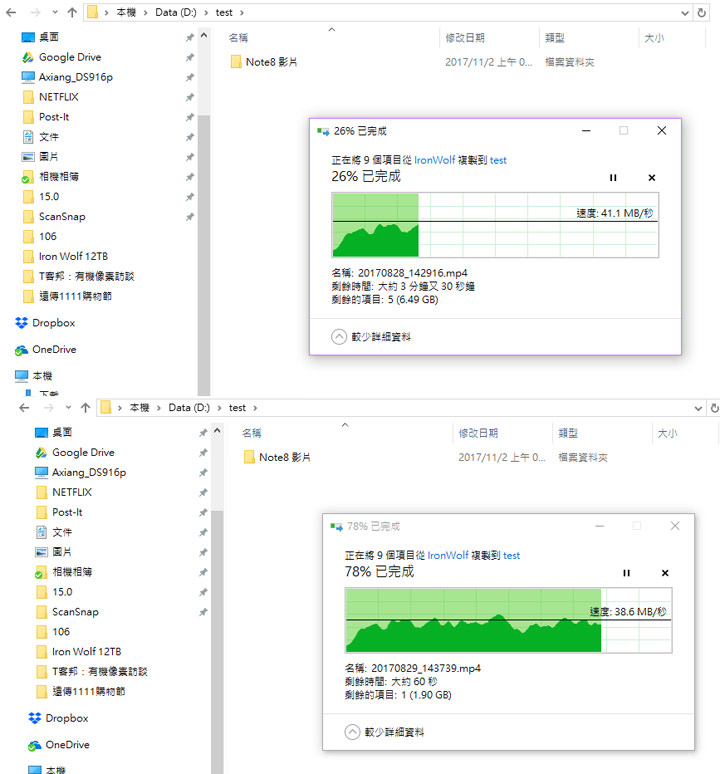The height and width of the screenshot is (774, 720).
Task: Click the lower sidebar scroll-up arrow
Action: click(x=217, y=431)
